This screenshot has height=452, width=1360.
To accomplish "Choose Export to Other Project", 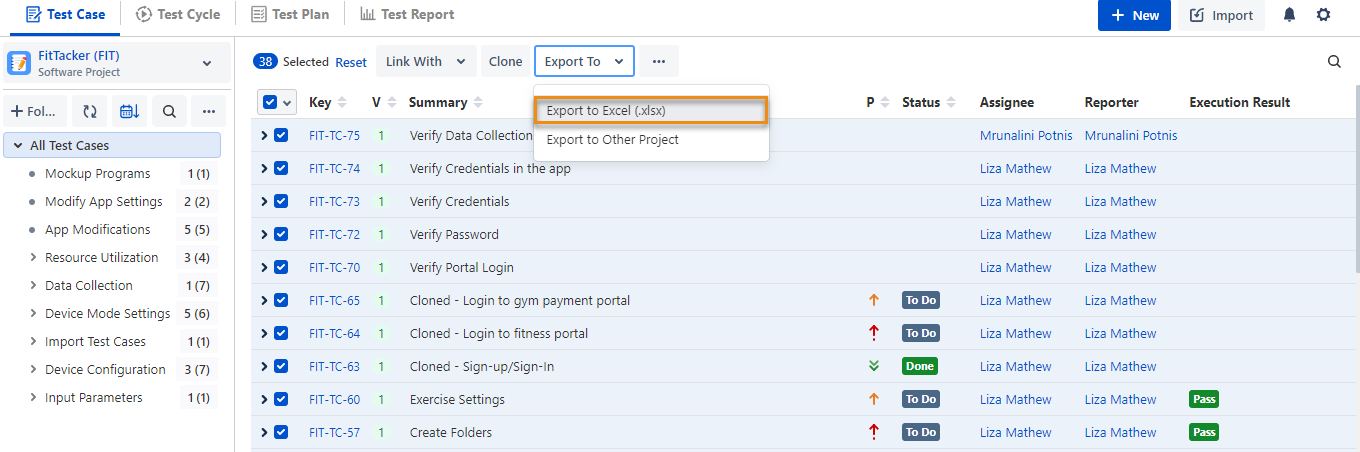I will coord(651,139).
